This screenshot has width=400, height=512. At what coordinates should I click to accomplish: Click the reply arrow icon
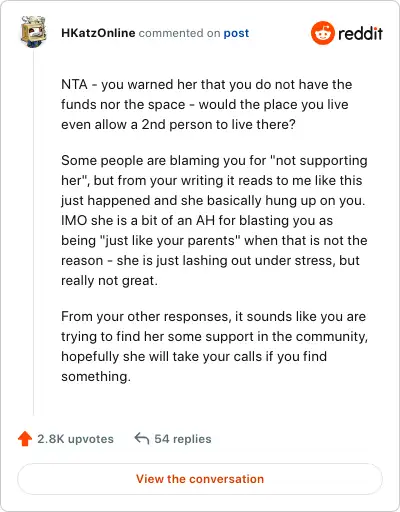click(x=142, y=438)
